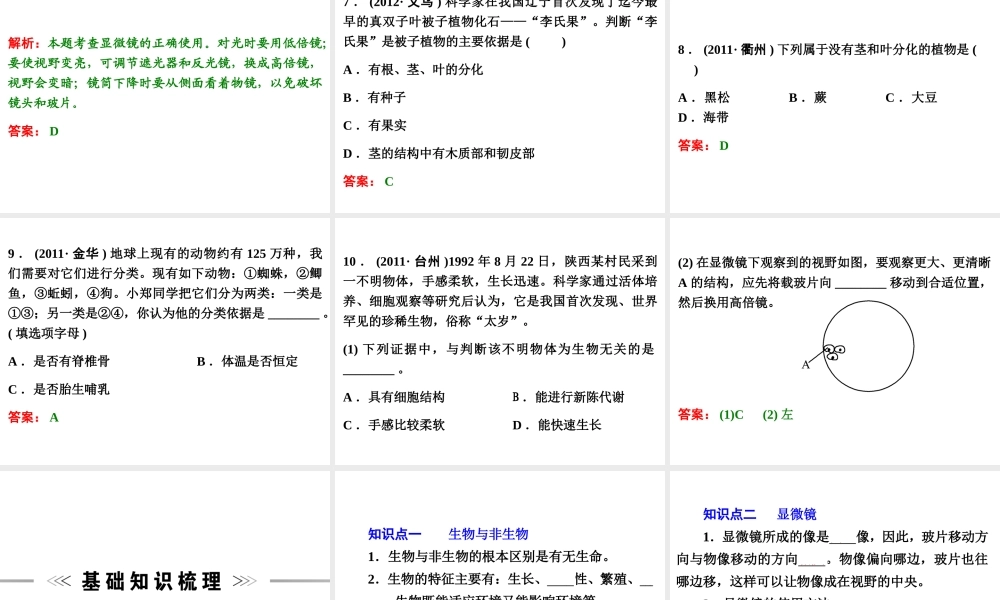Click the 知识点二 heading
This screenshot has width=1000, height=600.
[x=730, y=514]
